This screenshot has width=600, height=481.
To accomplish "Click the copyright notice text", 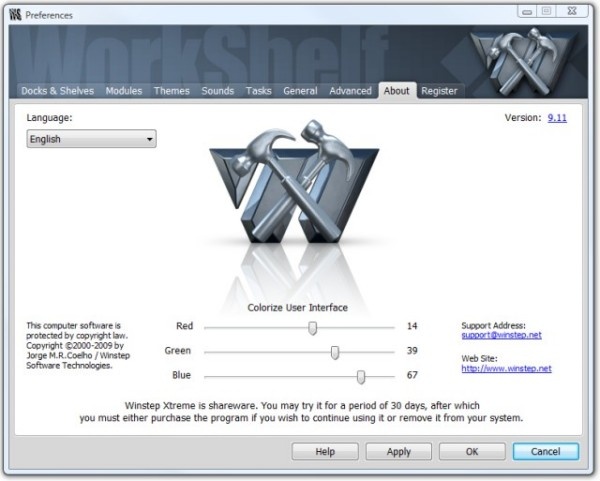I will coord(78,346).
